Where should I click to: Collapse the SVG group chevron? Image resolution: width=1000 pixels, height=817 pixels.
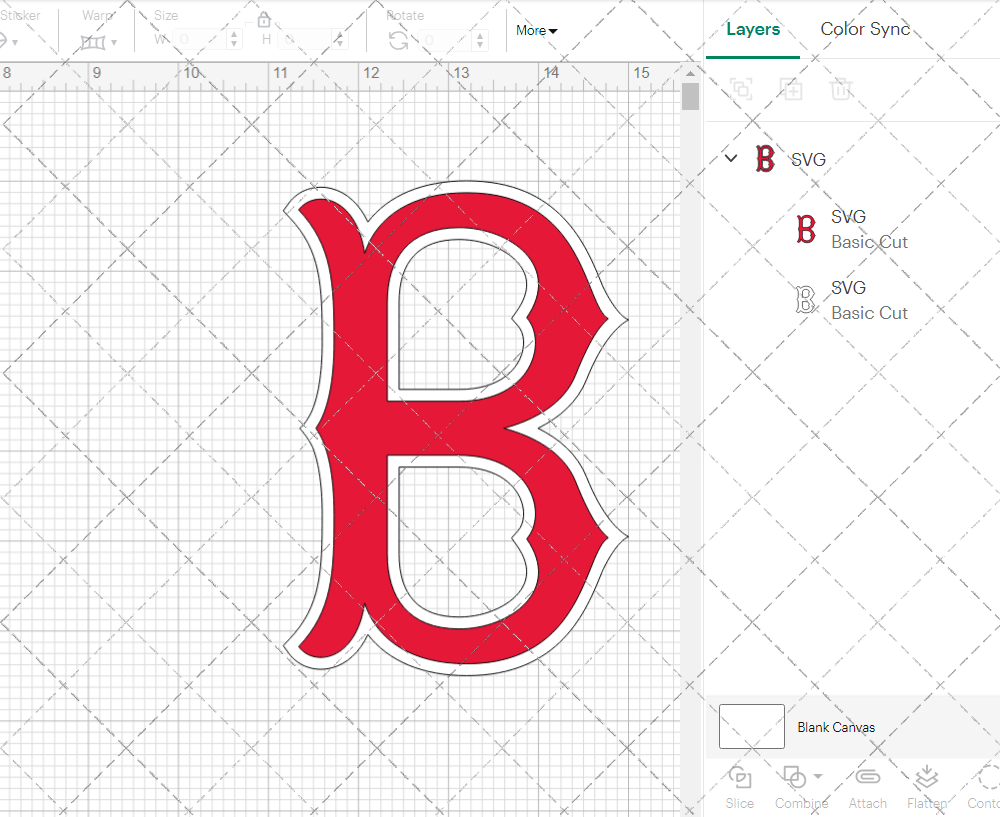click(x=731, y=158)
